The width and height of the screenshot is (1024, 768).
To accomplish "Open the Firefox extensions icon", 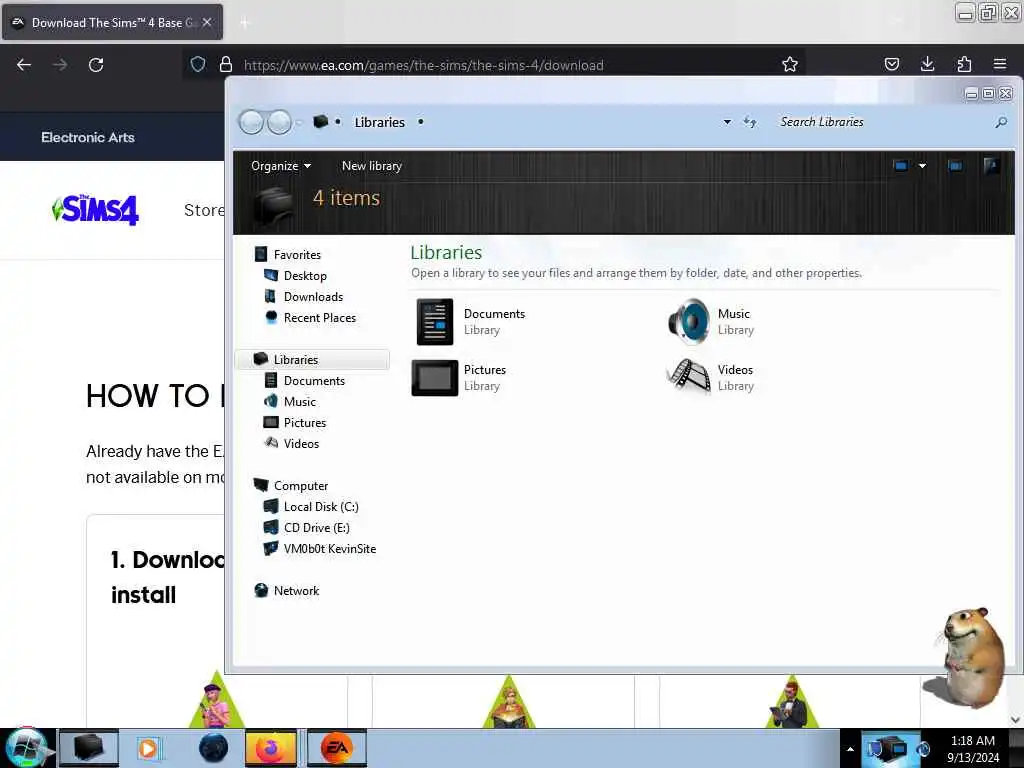I will click(964, 64).
